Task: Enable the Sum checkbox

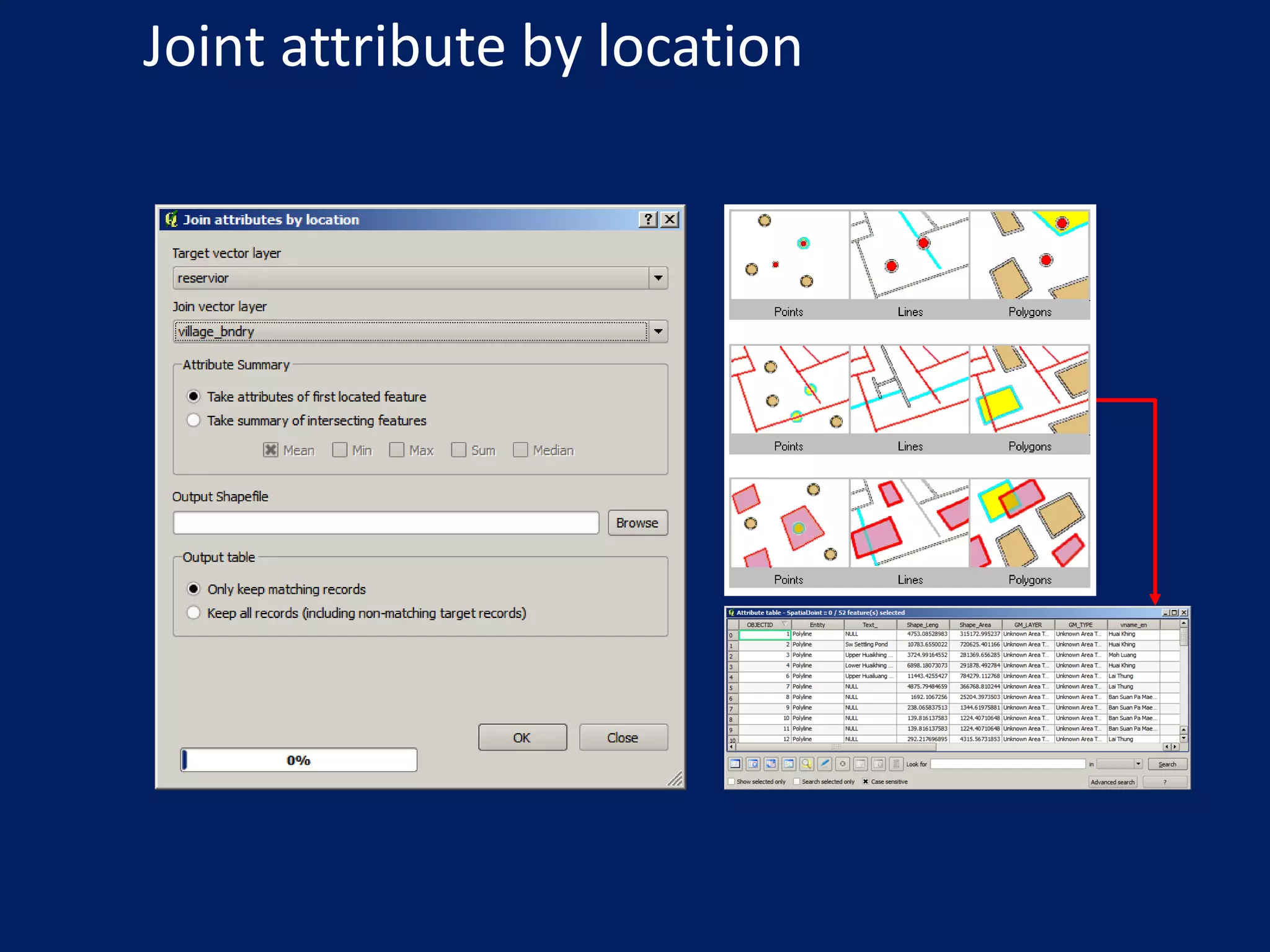Action: (x=459, y=450)
